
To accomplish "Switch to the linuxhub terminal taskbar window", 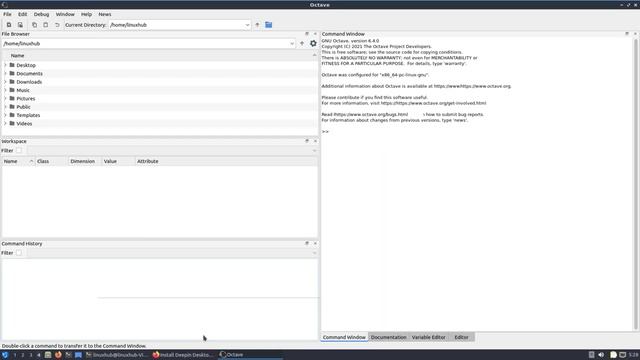I will coord(117,355).
